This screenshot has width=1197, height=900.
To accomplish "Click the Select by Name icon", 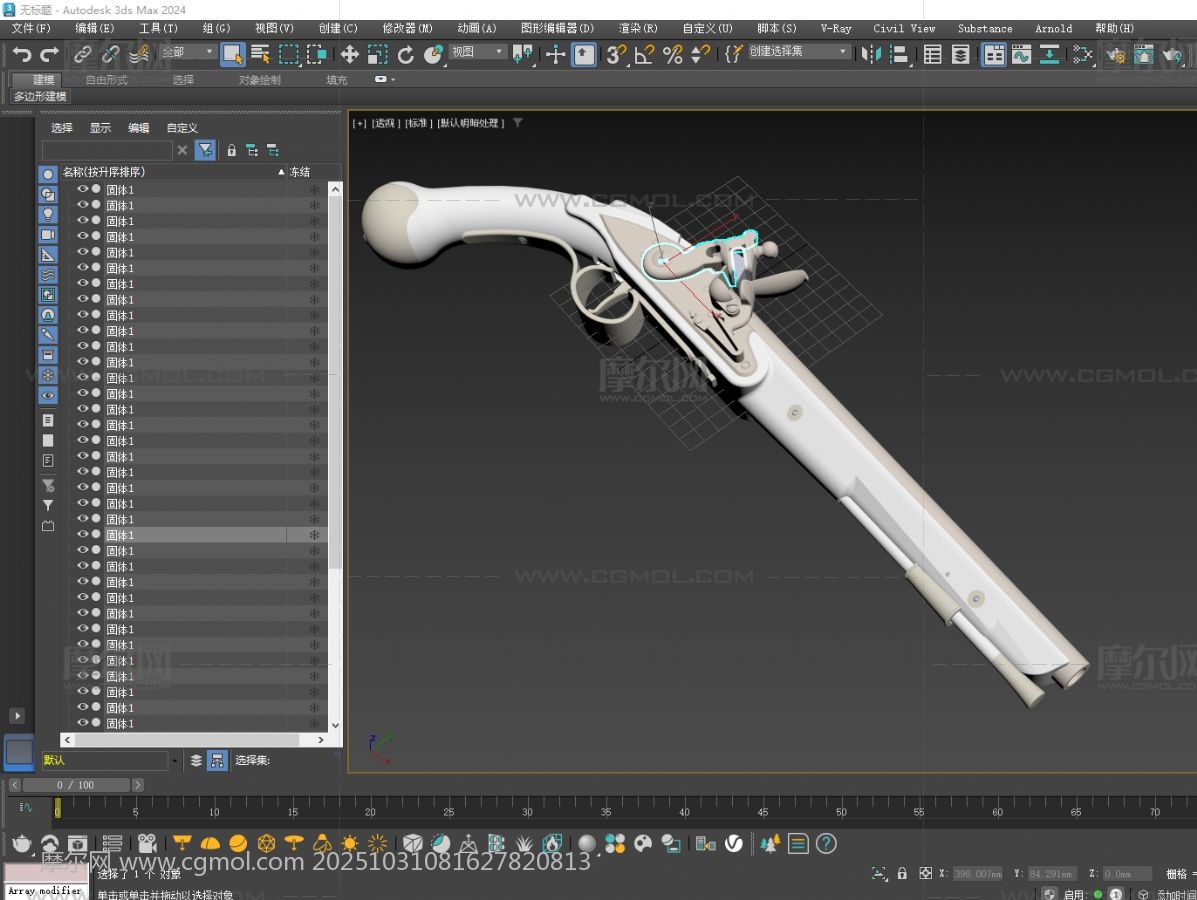I will pyautogui.click(x=260, y=54).
